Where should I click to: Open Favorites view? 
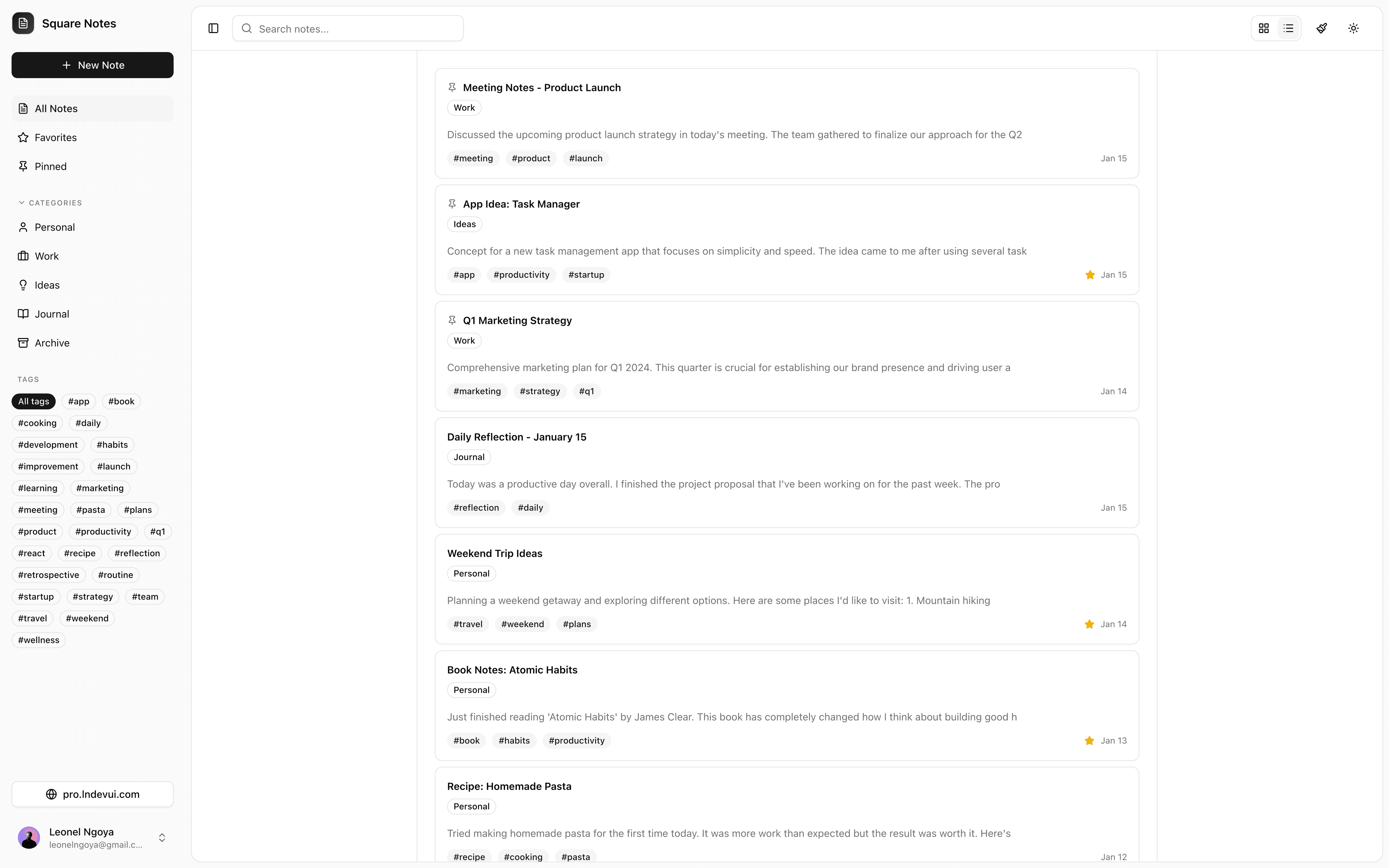(93, 137)
